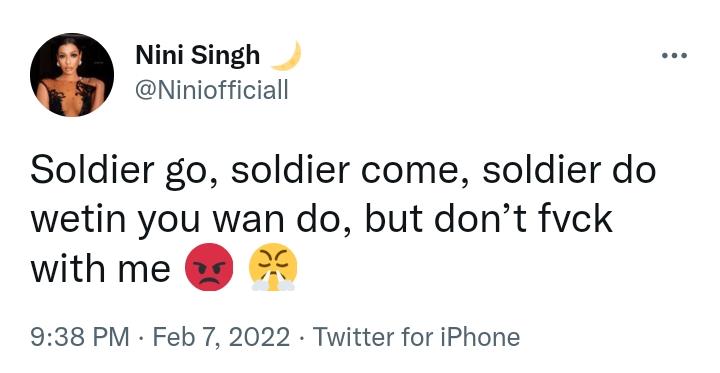Open the Nini Singh display name link
Viewport: 720px width, 373px height.
coord(197,56)
